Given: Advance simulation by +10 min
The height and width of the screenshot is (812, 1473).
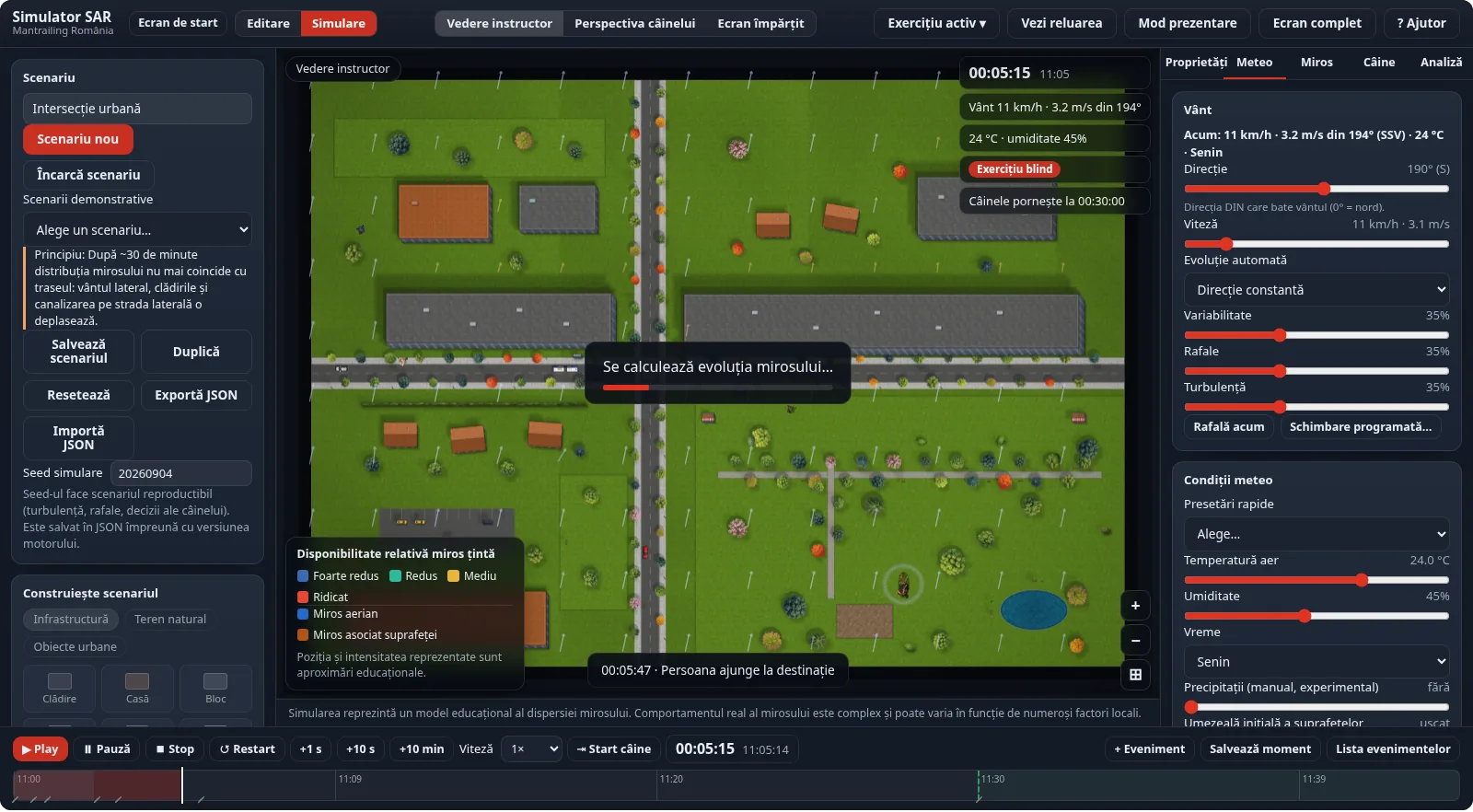Looking at the screenshot, I should 421,749.
